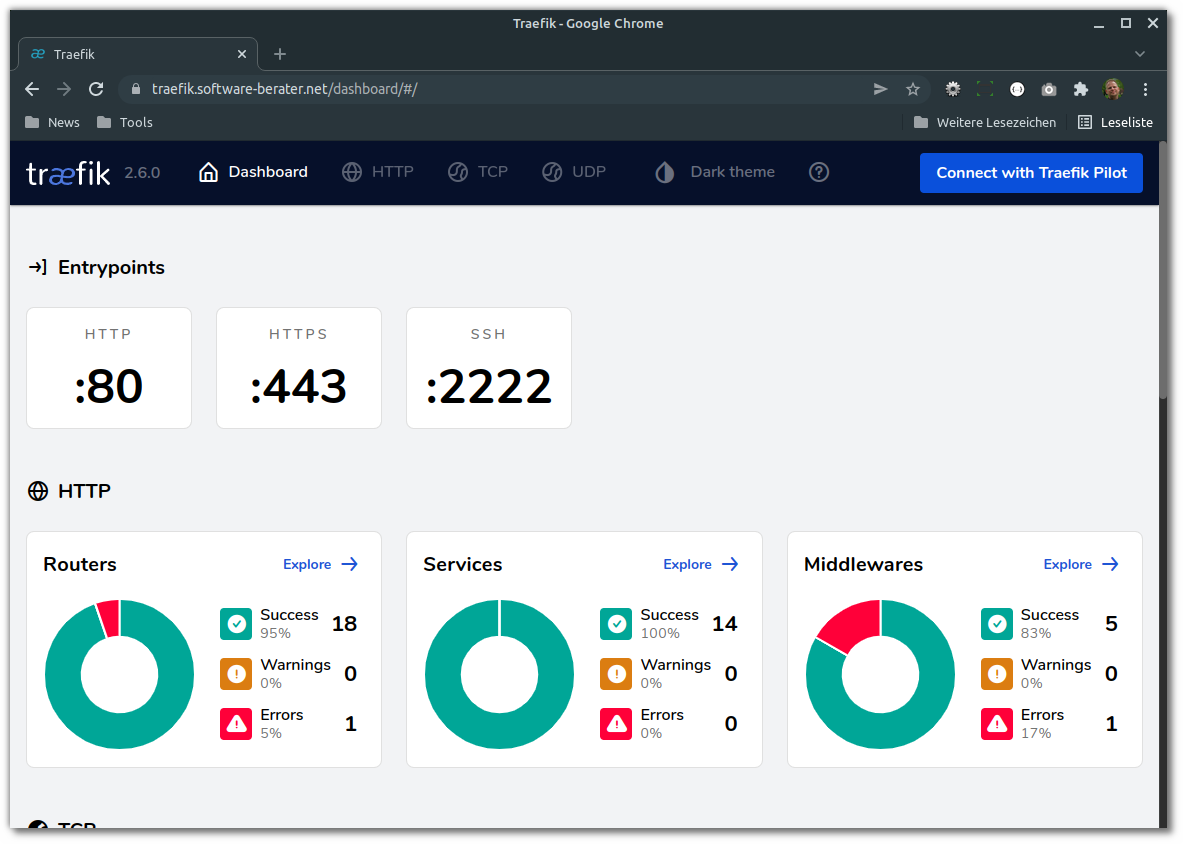Go back in browser history

(x=32, y=89)
